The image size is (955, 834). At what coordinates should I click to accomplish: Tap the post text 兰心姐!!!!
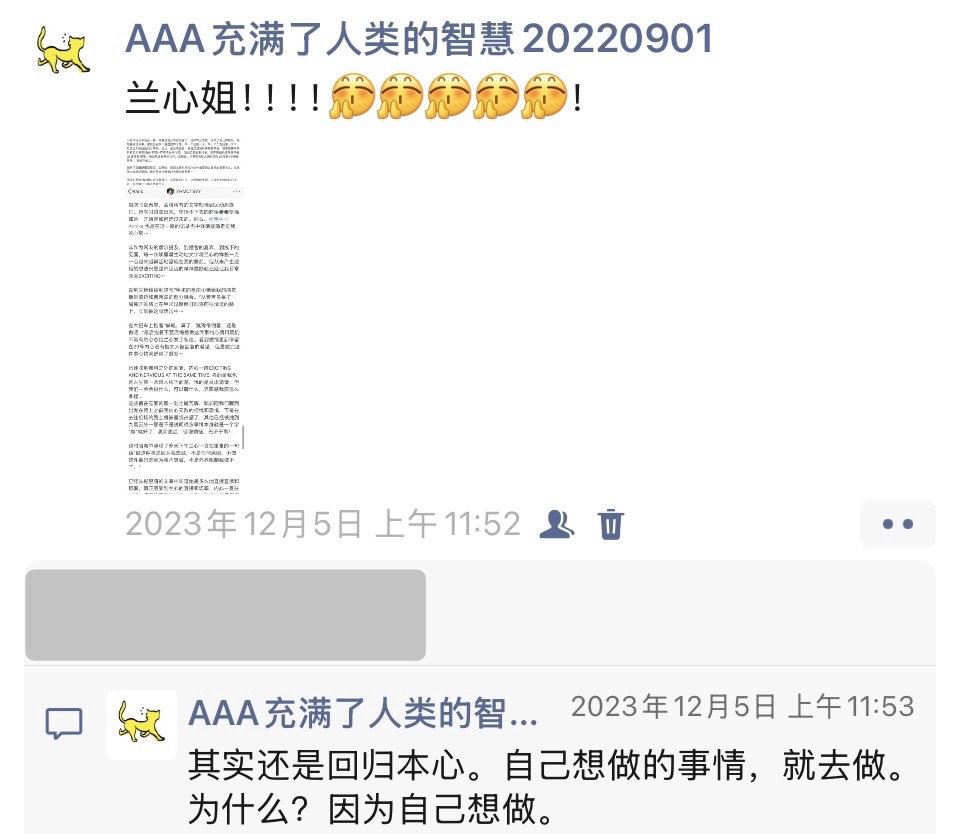pyautogui.click(x=224, y=97)
